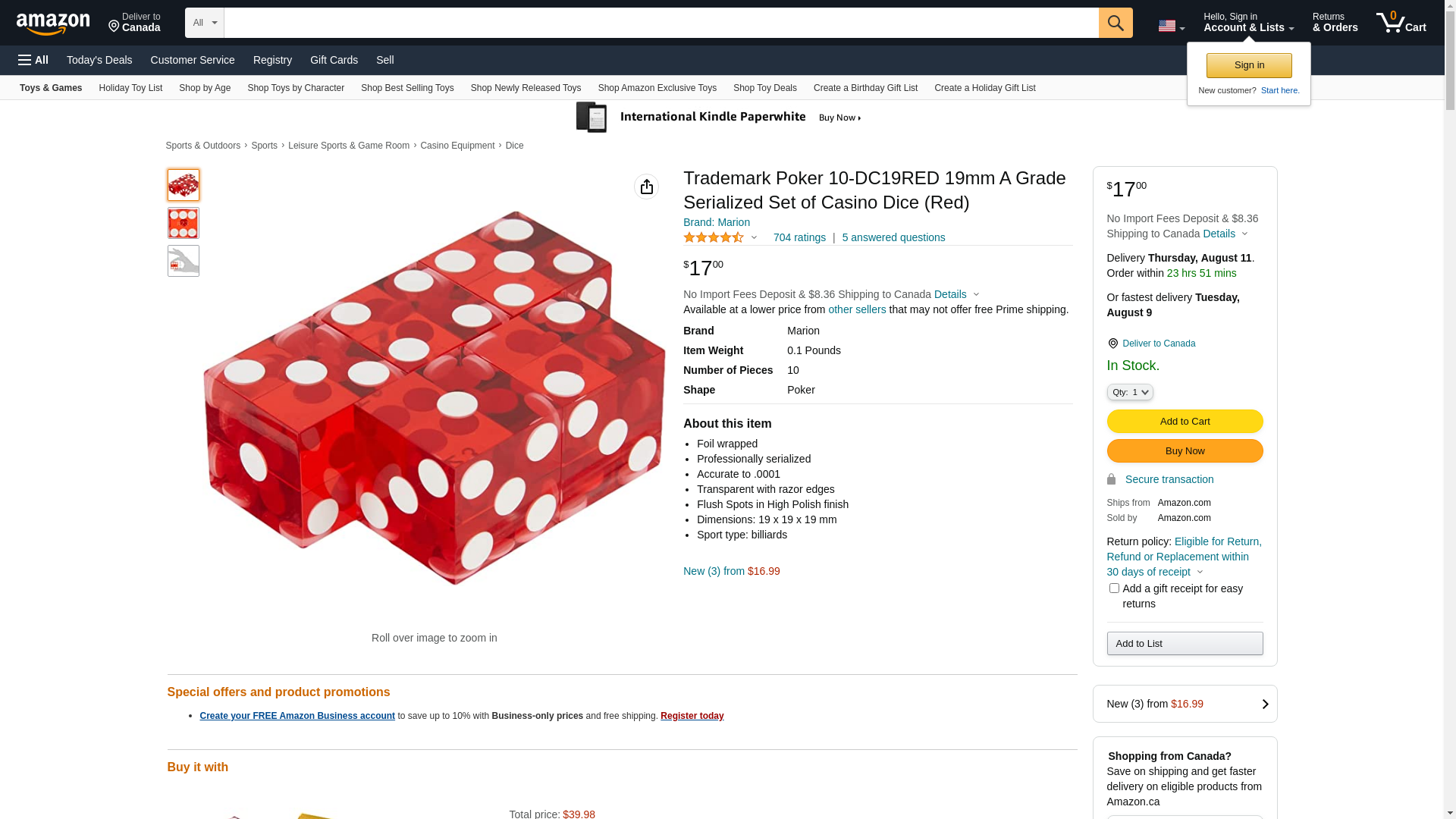Open the search category All dropdown
This screenshot has height=819, width=1456.
(x=204, y=23)
